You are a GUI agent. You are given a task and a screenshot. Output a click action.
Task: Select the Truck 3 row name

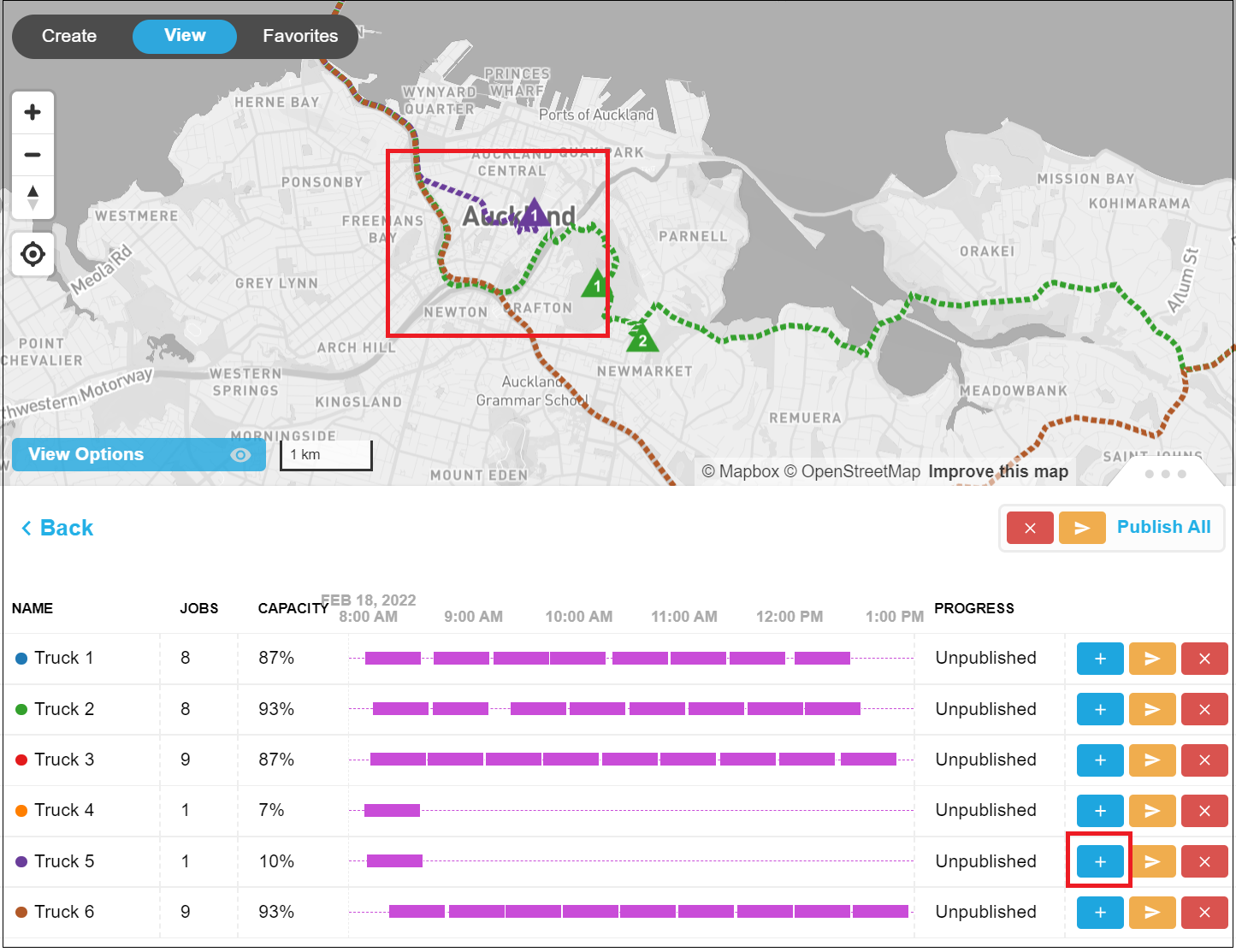coord(64,760)
